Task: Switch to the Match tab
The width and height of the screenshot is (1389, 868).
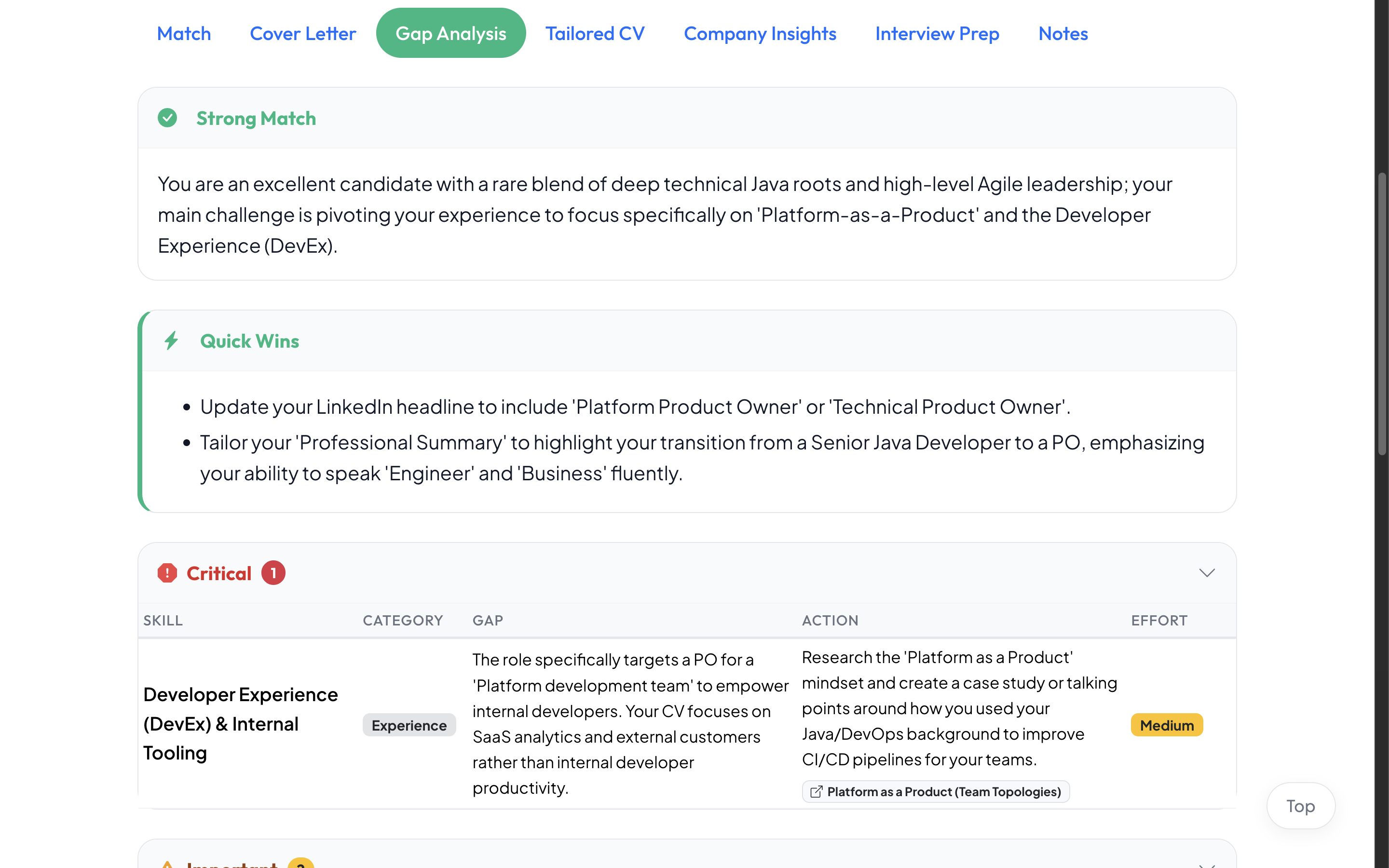Action: click(x=184, y=33)
